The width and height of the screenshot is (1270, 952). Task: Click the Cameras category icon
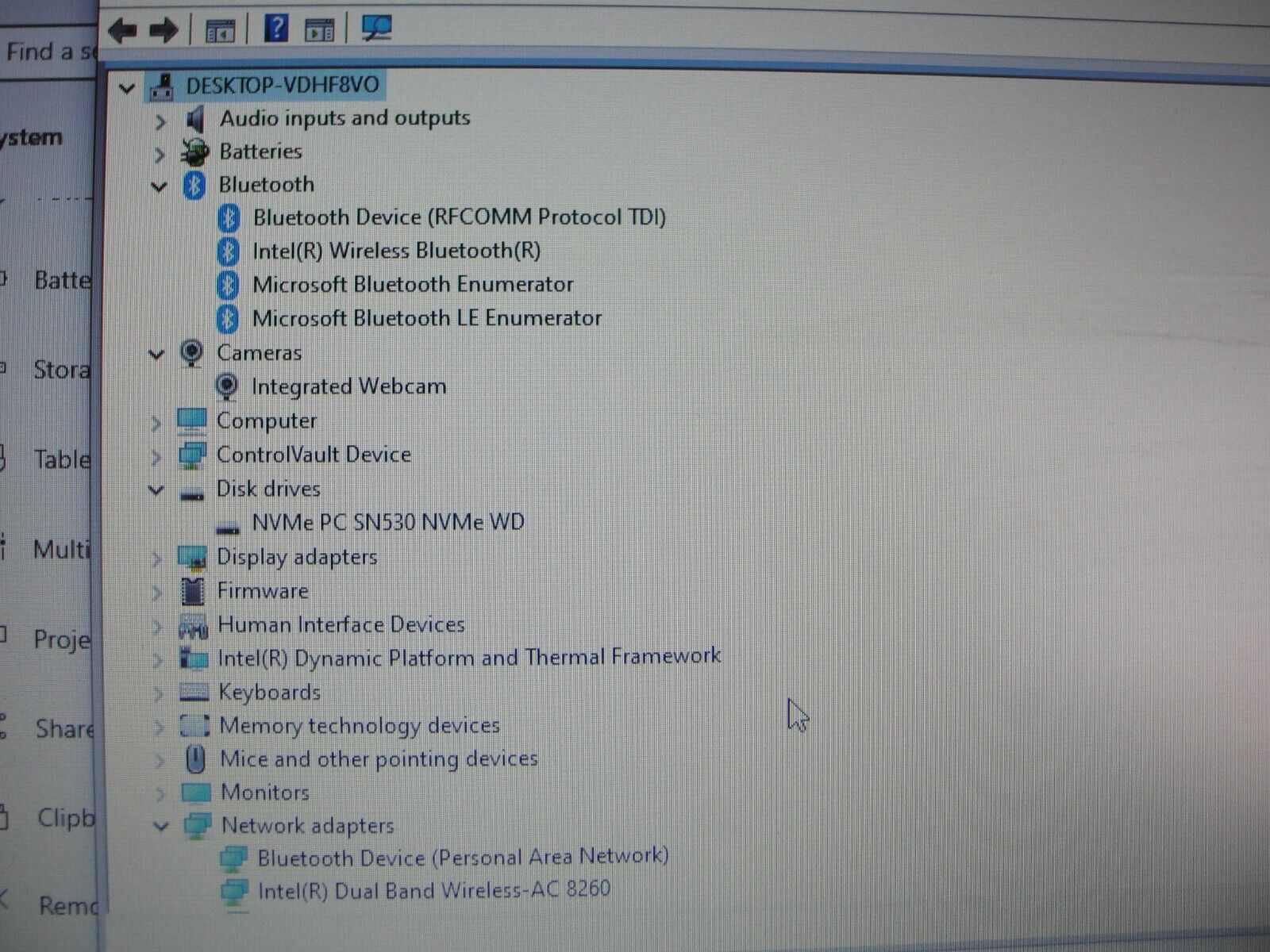pos(191,353)
